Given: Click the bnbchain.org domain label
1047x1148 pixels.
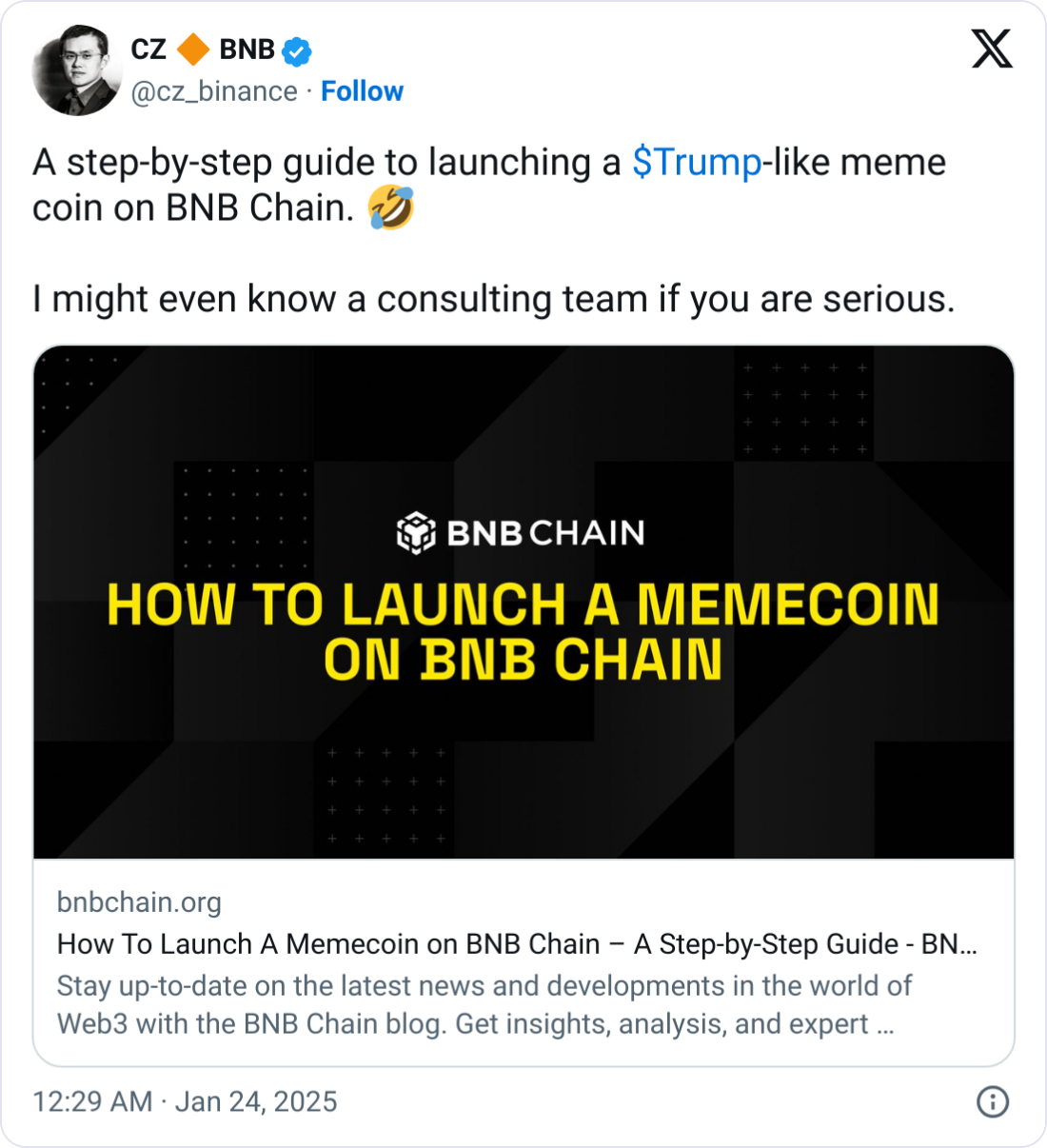Looking at the screenshot, I should tap(139, 902).
